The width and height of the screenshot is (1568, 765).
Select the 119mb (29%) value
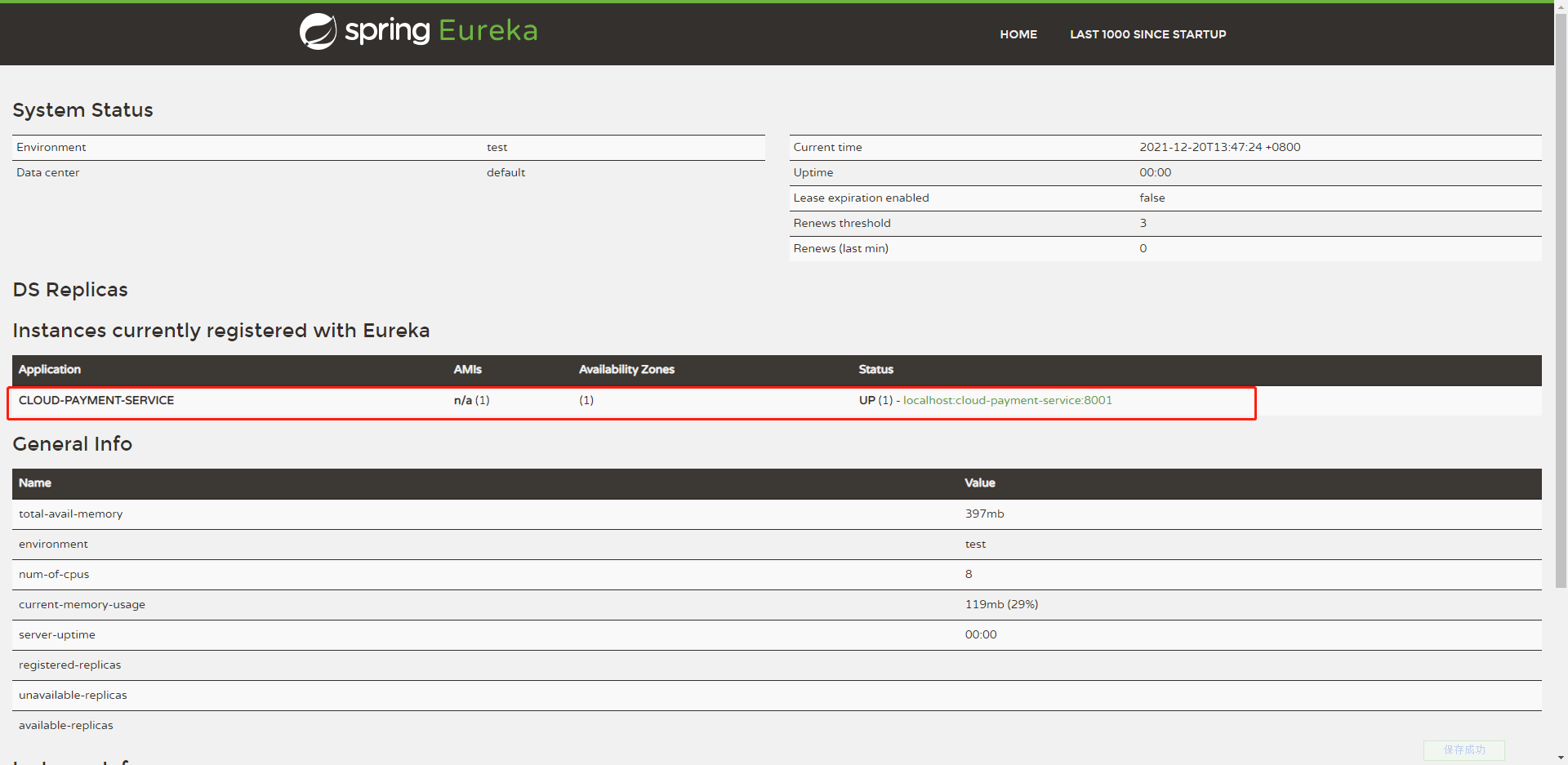1001,604
